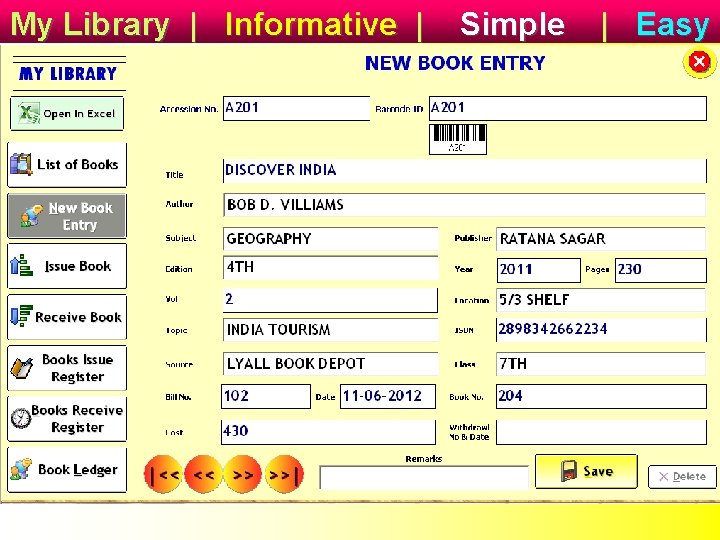Click the Source field LYALL BOOK DEPOT
720x540 pixels.
[331, 364]
